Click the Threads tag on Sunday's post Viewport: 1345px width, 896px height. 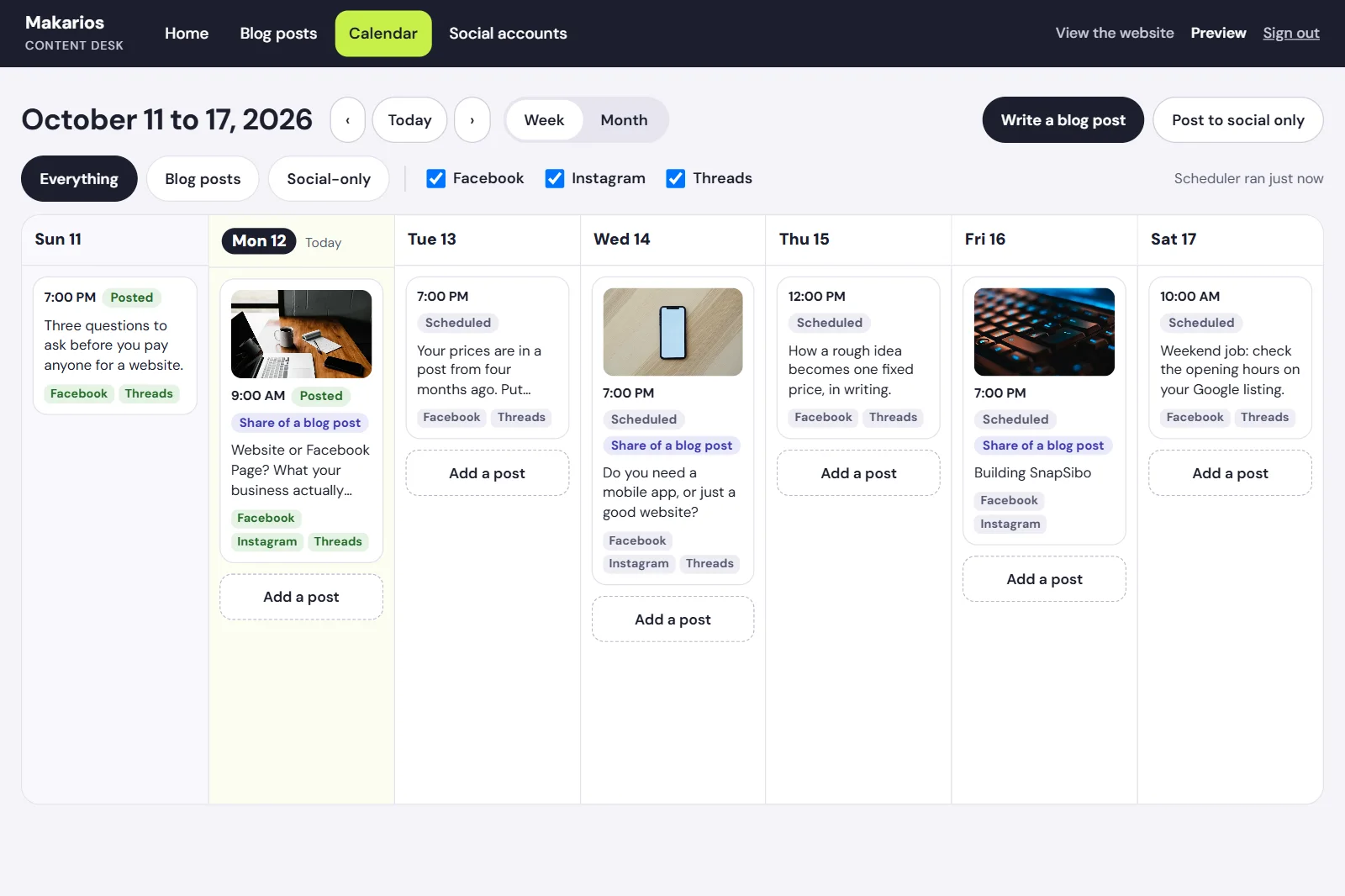(149, 393)
